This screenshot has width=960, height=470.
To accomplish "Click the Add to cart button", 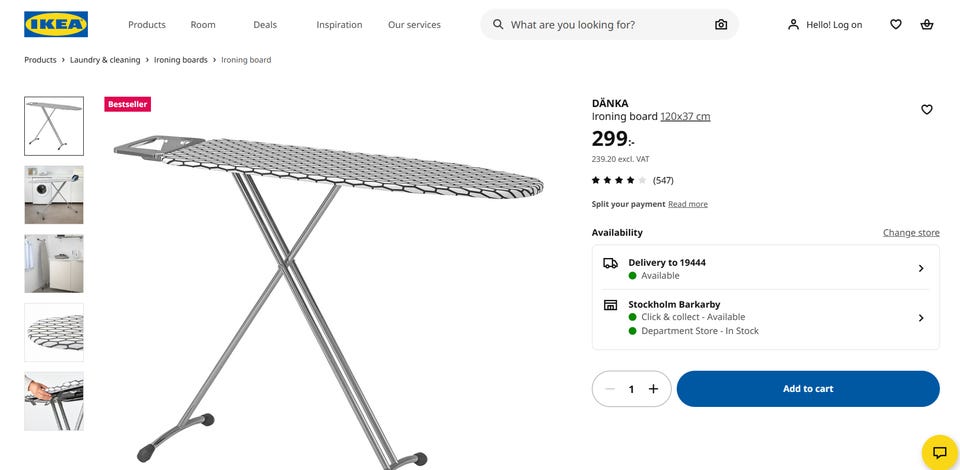I will [808, 389].
